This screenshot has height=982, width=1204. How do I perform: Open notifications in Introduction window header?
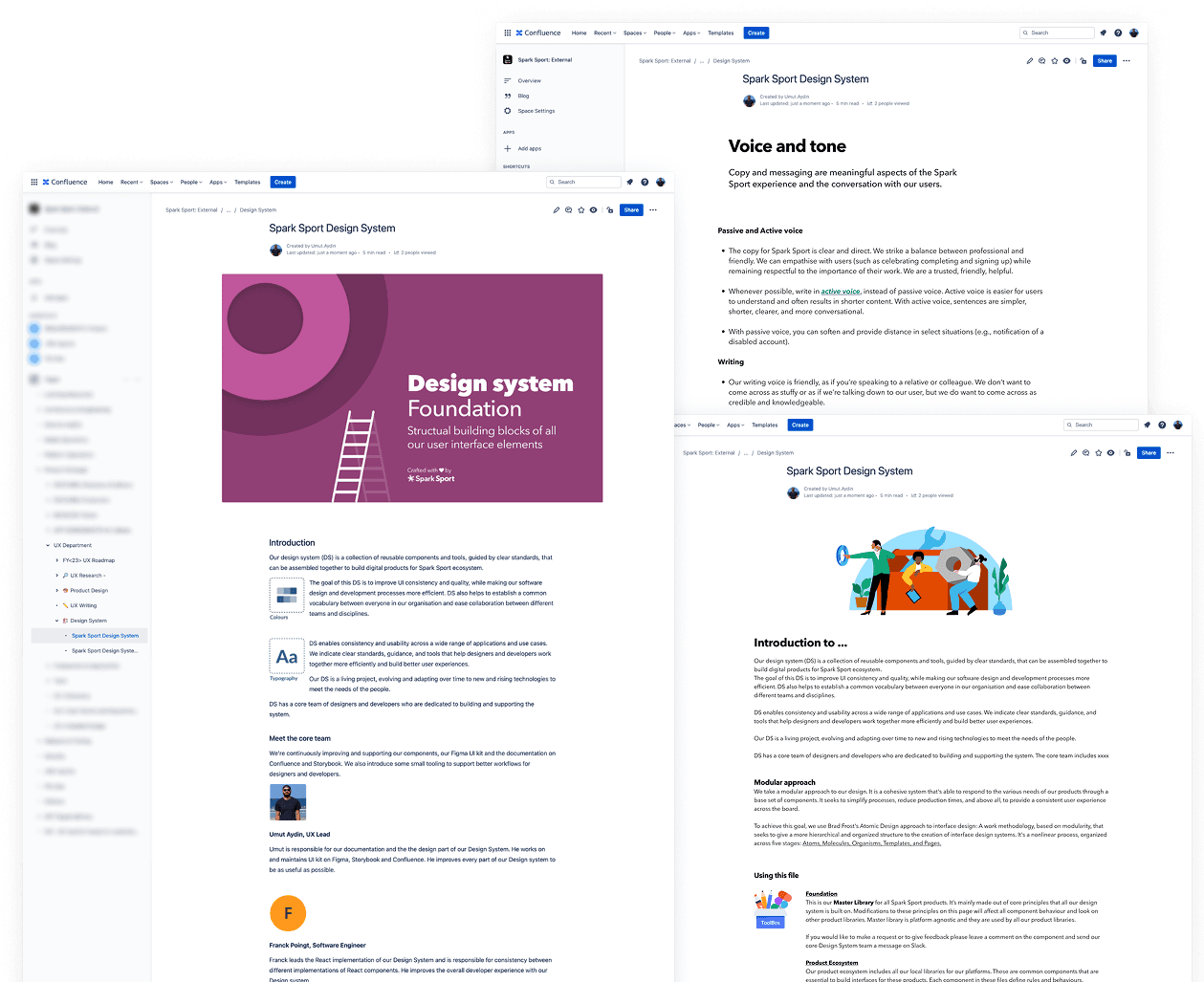pyautogui.click(x=1148, y=425)
